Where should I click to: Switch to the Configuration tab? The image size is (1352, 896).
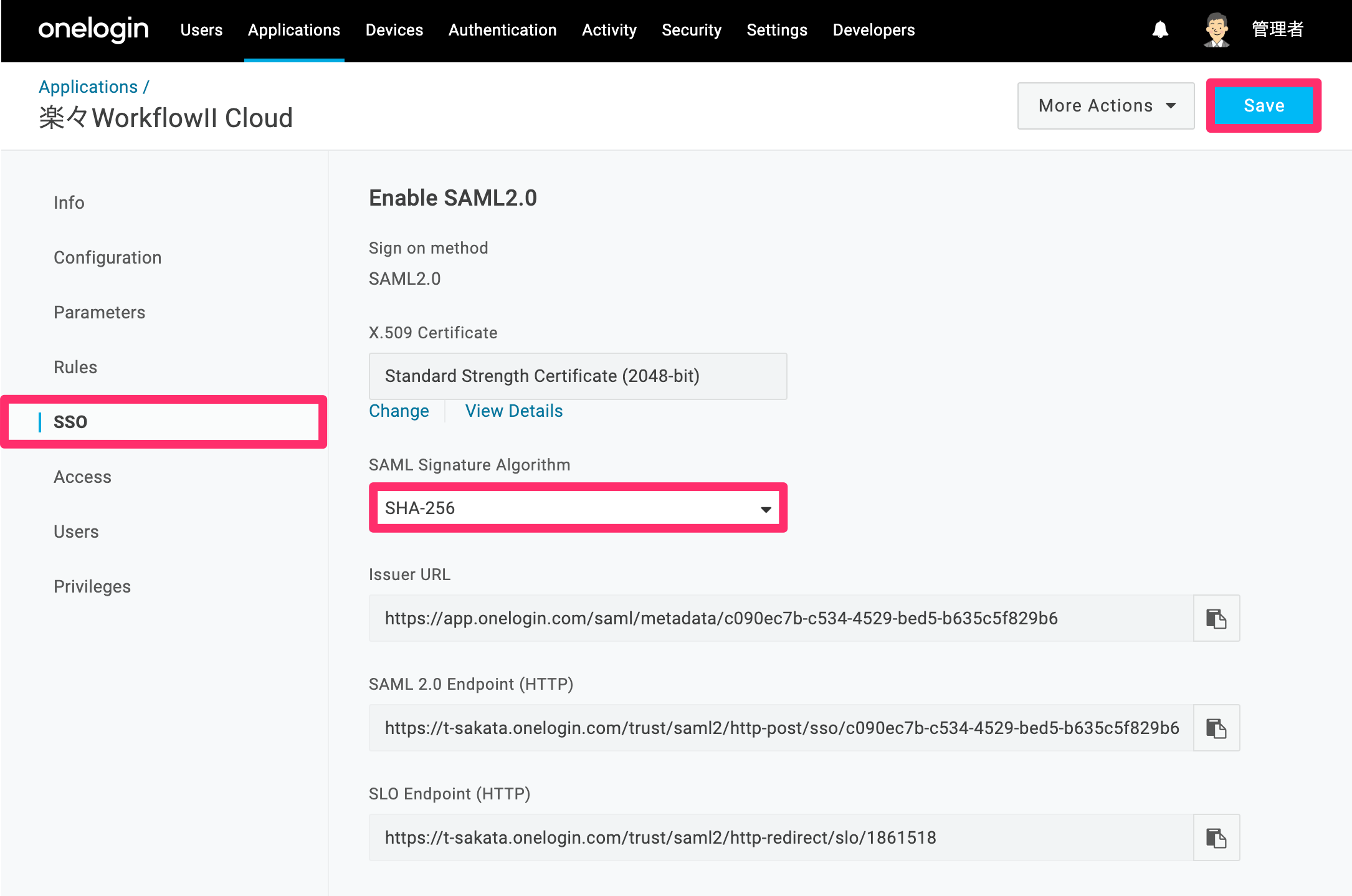[107, 257]
